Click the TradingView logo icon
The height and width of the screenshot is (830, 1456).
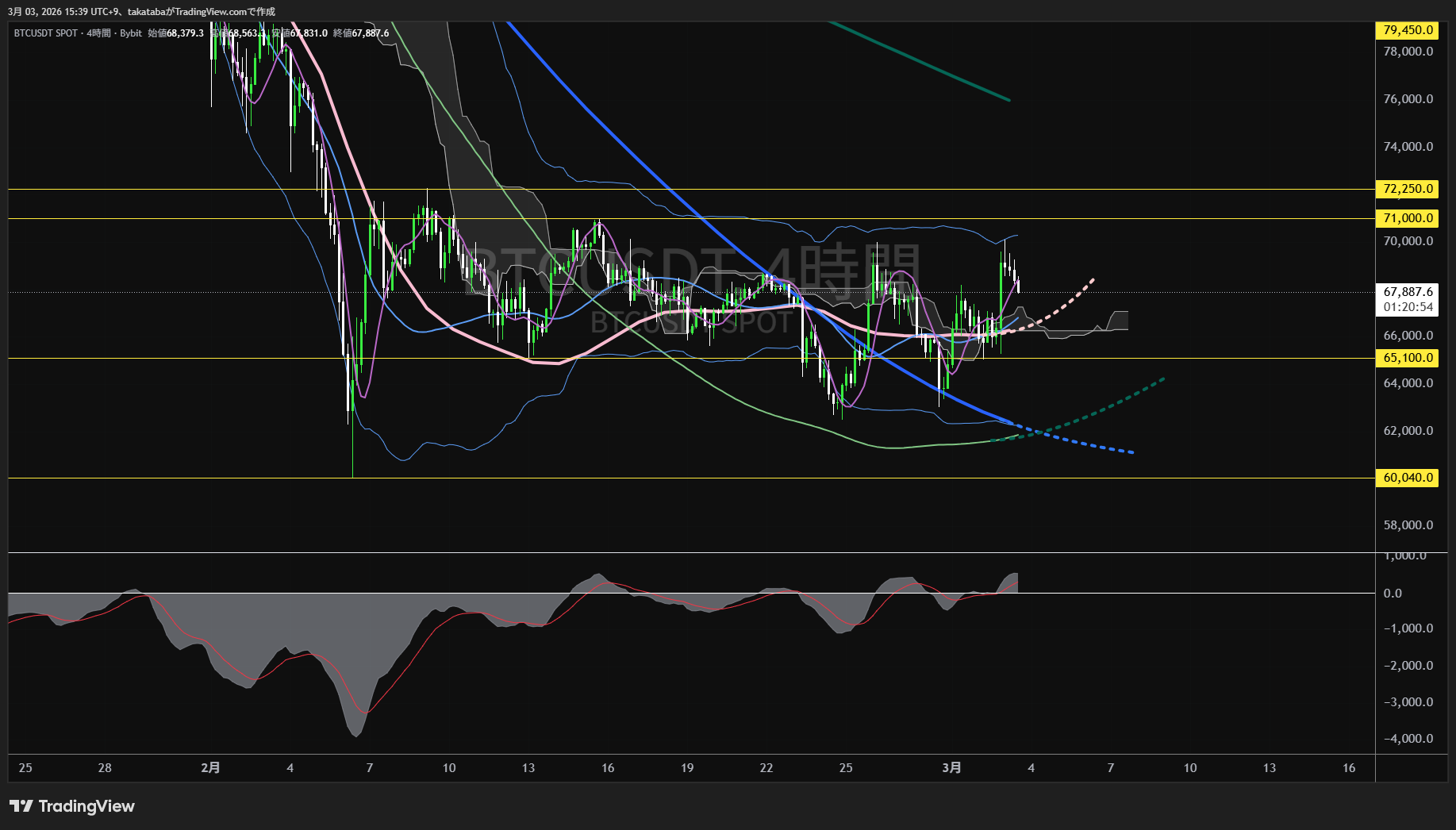pos(21,806)
